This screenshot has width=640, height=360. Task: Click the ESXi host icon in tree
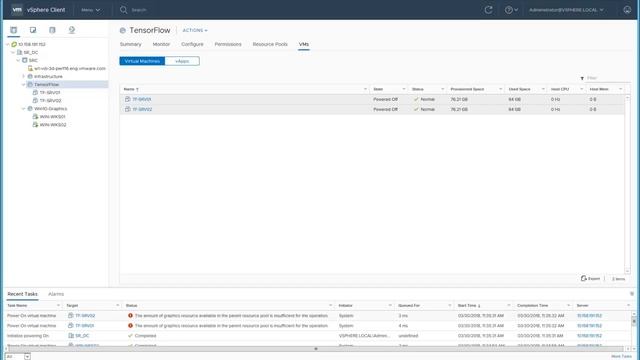(30, 68)
